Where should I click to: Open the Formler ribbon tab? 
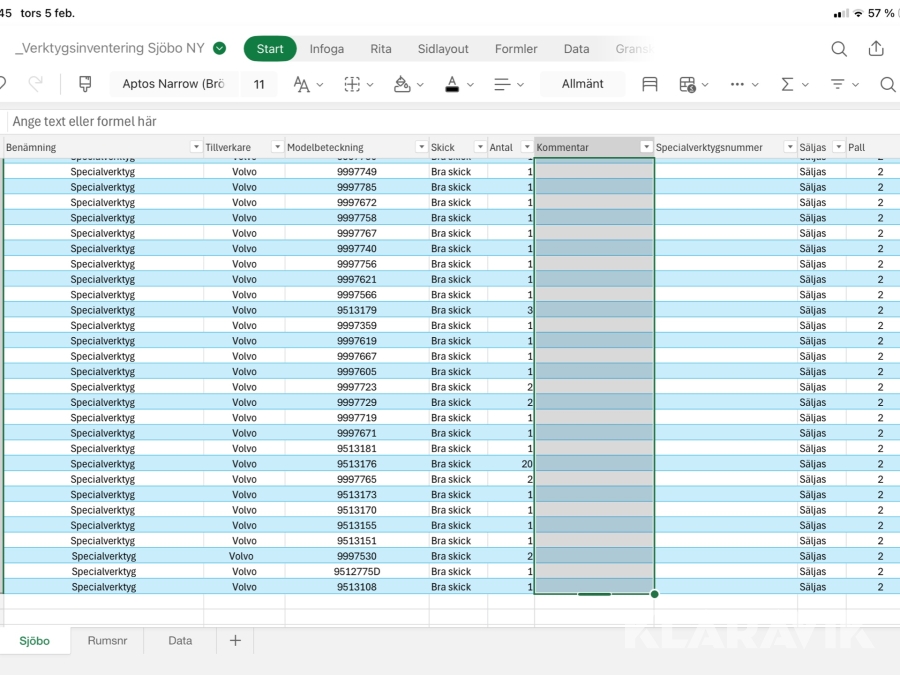pos(516,49)
